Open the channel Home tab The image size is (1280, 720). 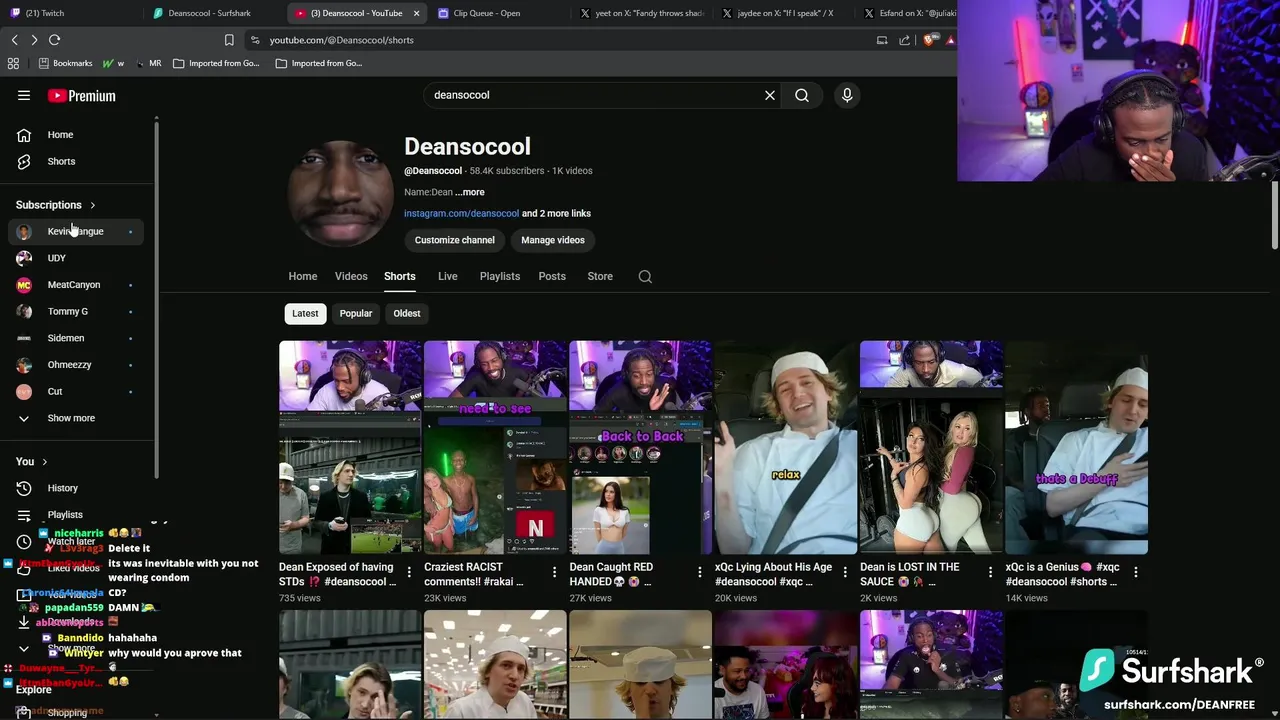coord(303,276)
